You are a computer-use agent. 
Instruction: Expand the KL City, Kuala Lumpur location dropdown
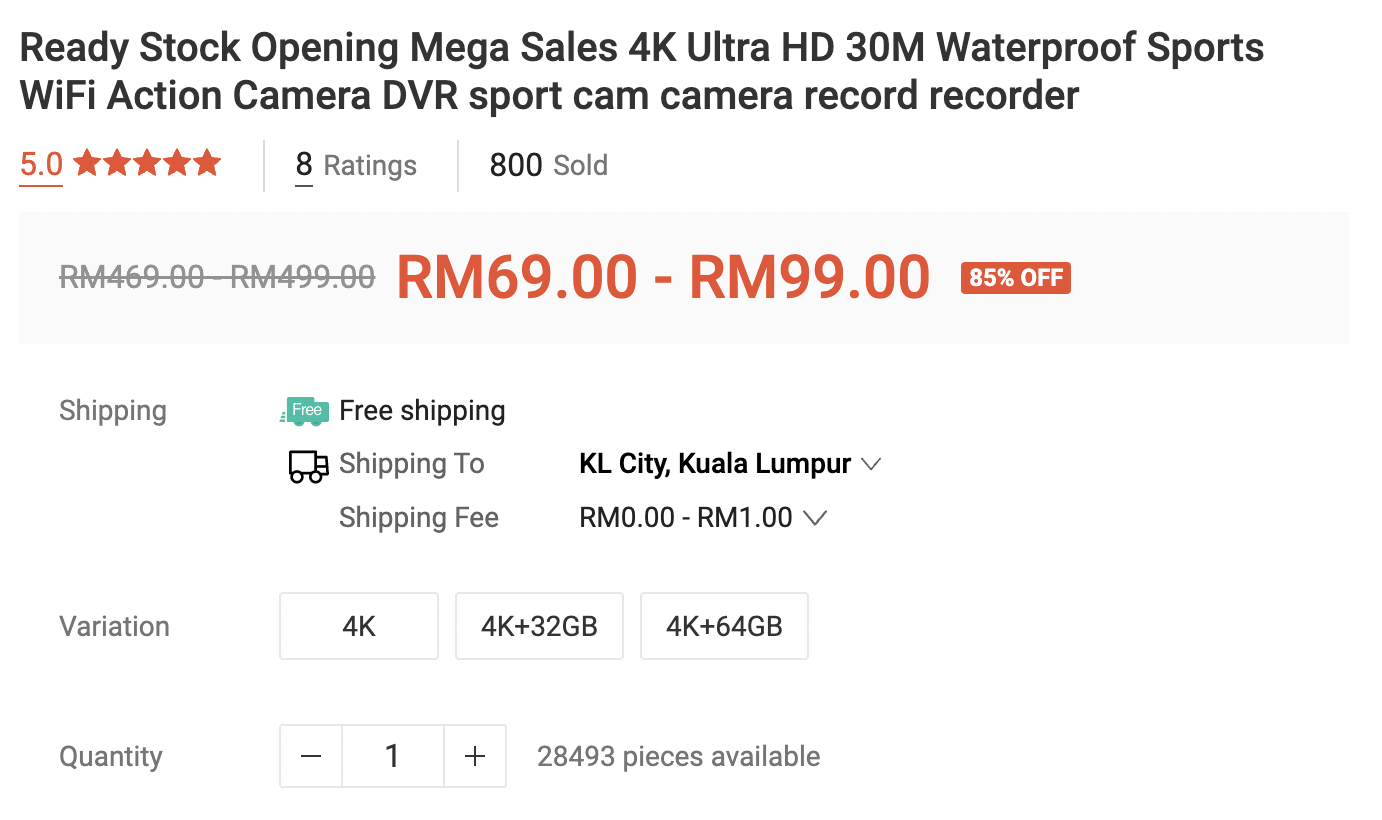tap(715, 464)
